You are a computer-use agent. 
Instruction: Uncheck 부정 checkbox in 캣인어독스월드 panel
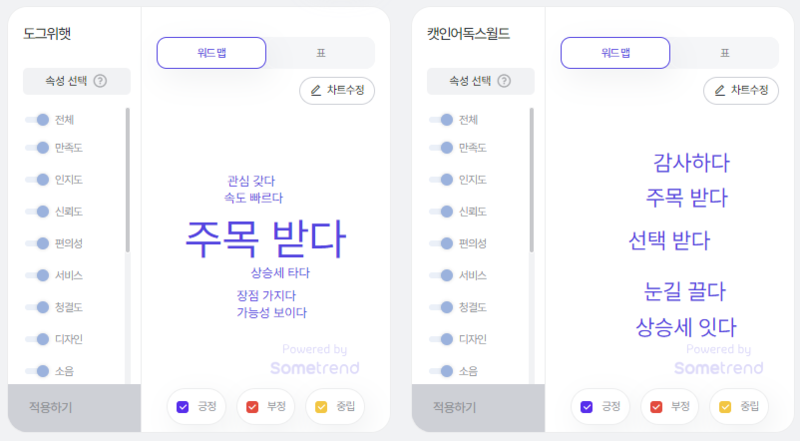coord(656,407)
